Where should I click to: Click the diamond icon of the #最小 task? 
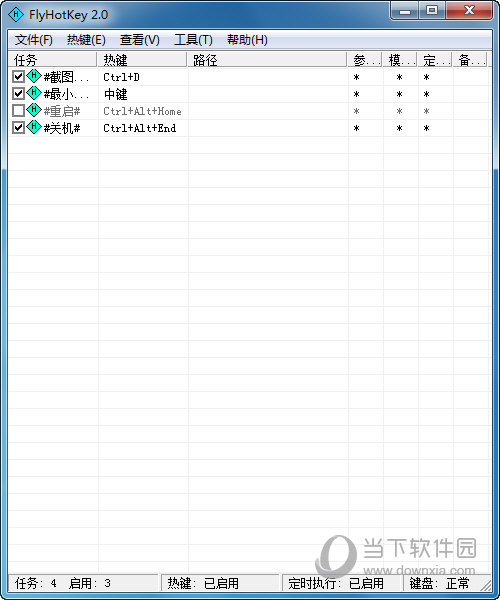(34, 93)
